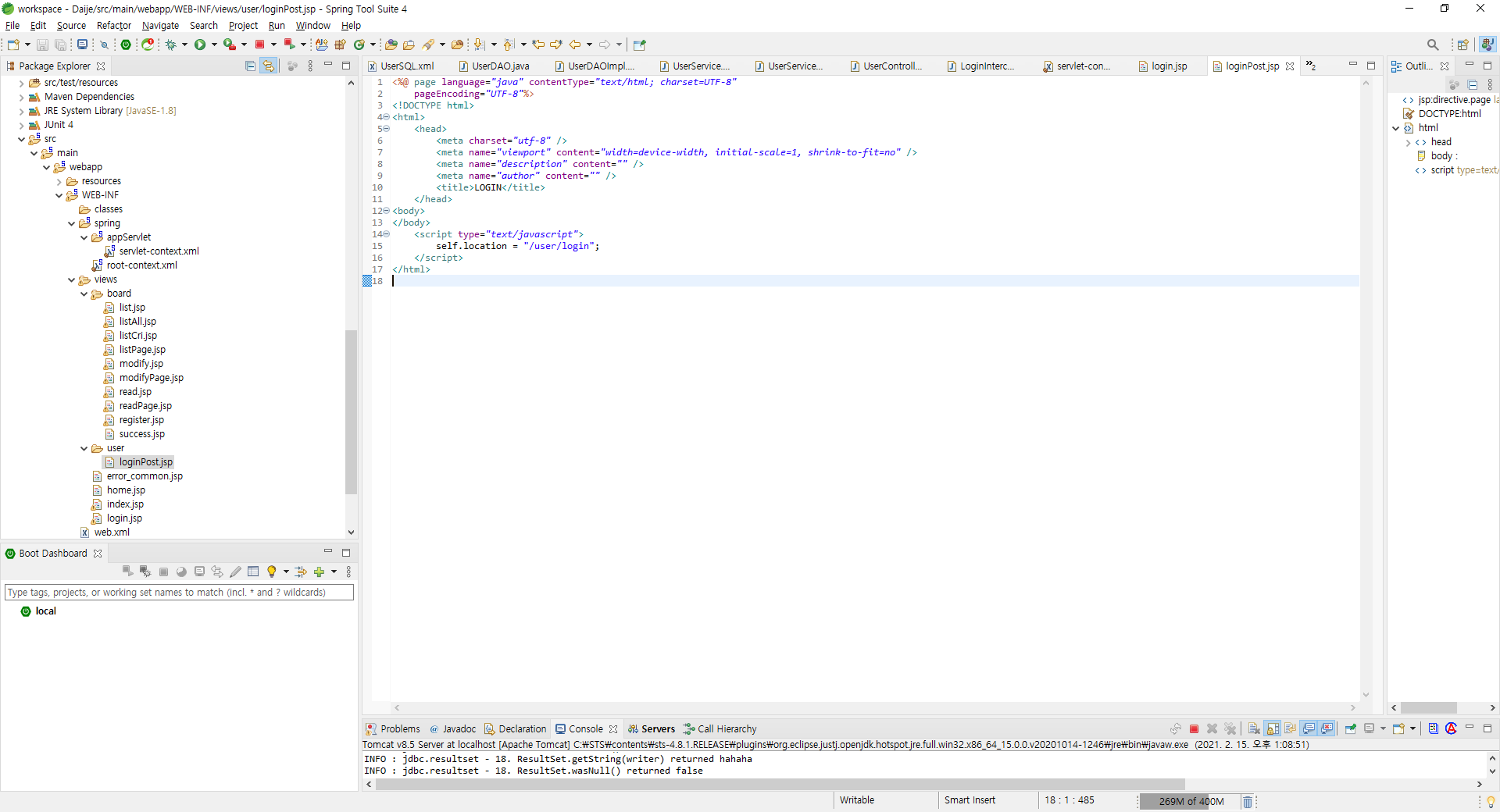Screen dimensions: 1500x812
Task: Click the Run Garbage Collector trash icon
Action: pos(1248,802)
